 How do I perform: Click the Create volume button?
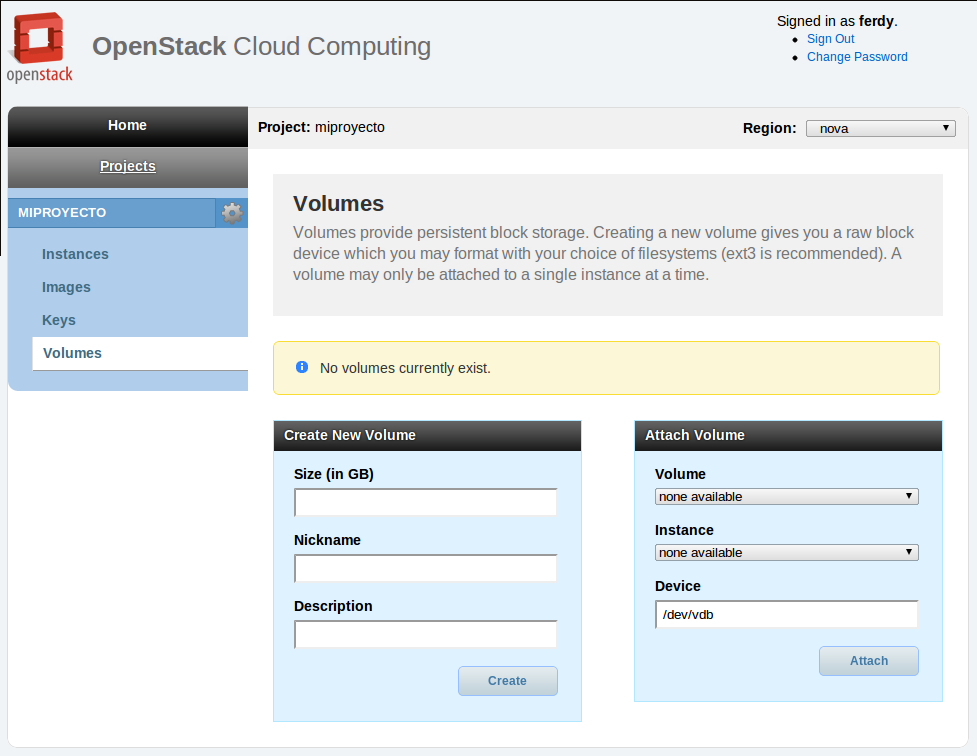point(508,681)
